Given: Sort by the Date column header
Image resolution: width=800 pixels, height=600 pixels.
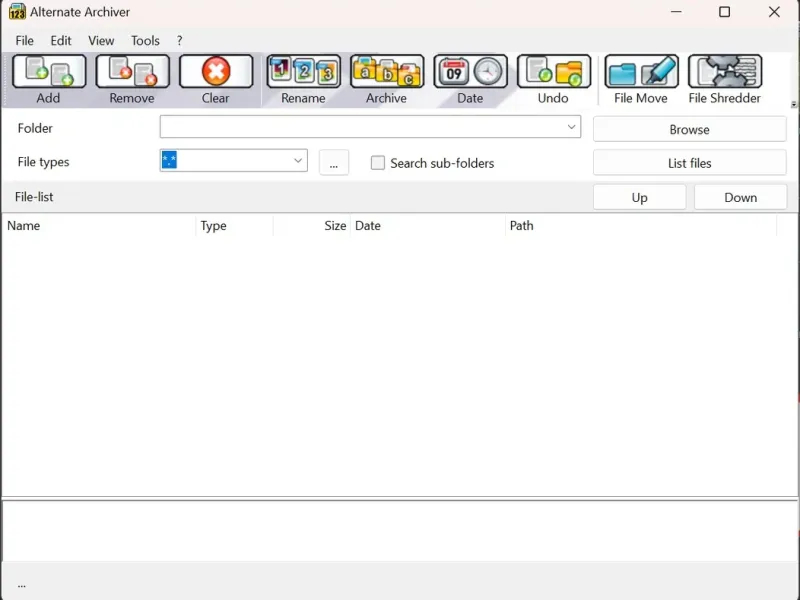Looking at the screenshot, I should coord(428,226).
